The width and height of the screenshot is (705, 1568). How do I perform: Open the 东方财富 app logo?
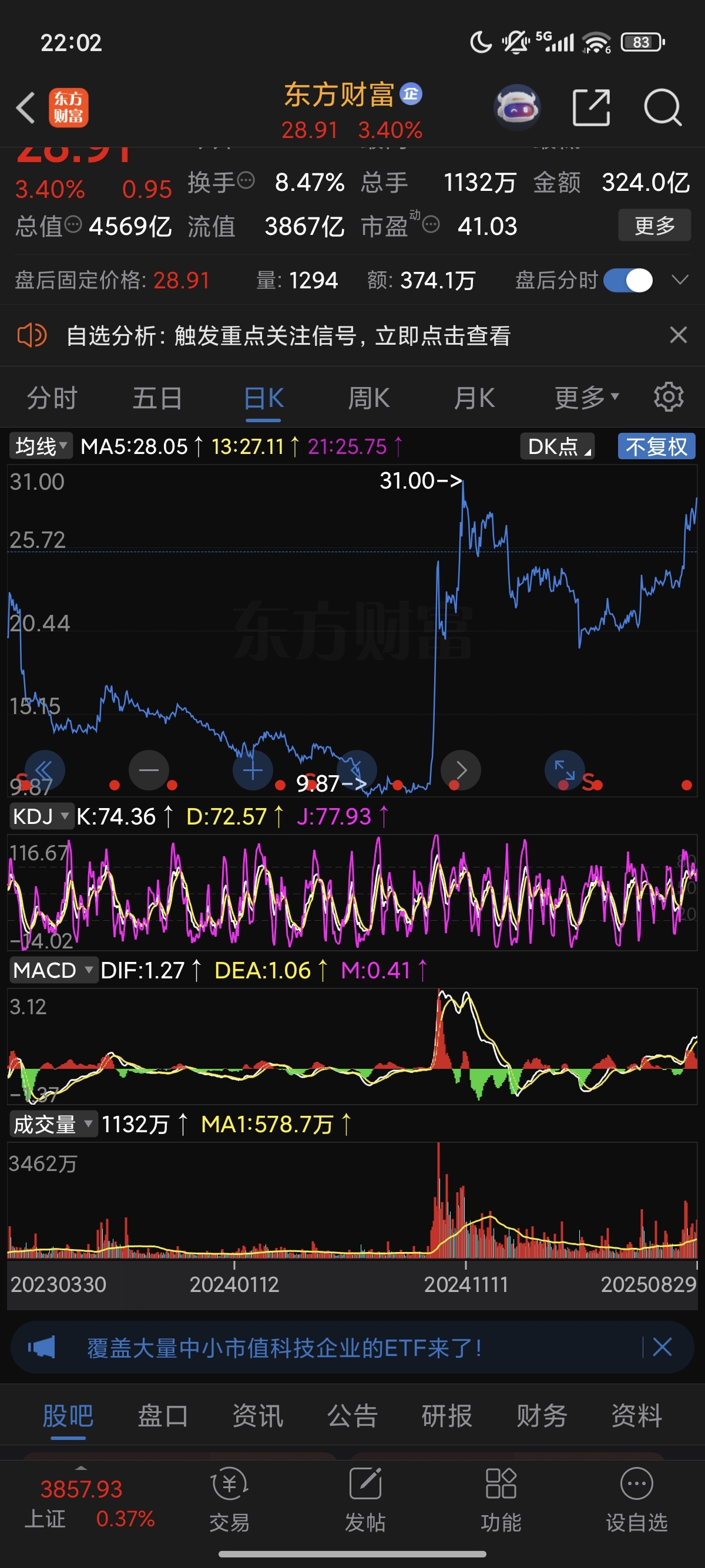68,107
